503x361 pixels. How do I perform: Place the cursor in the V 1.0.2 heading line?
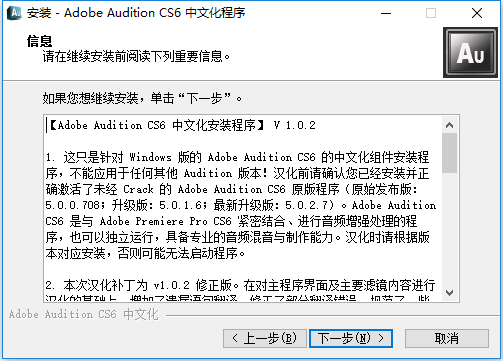pos(182,125)
